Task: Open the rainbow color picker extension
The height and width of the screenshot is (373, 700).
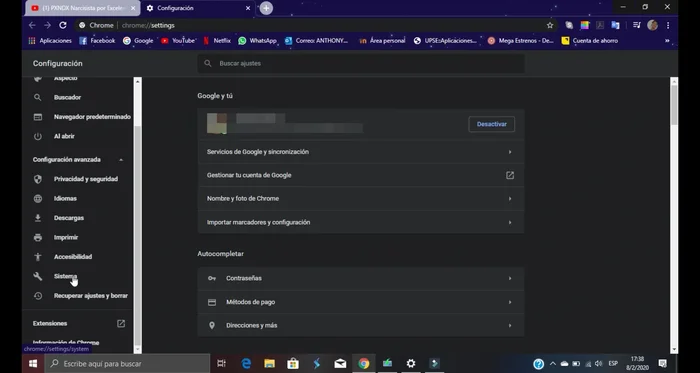Action: (x=585, y=25)
